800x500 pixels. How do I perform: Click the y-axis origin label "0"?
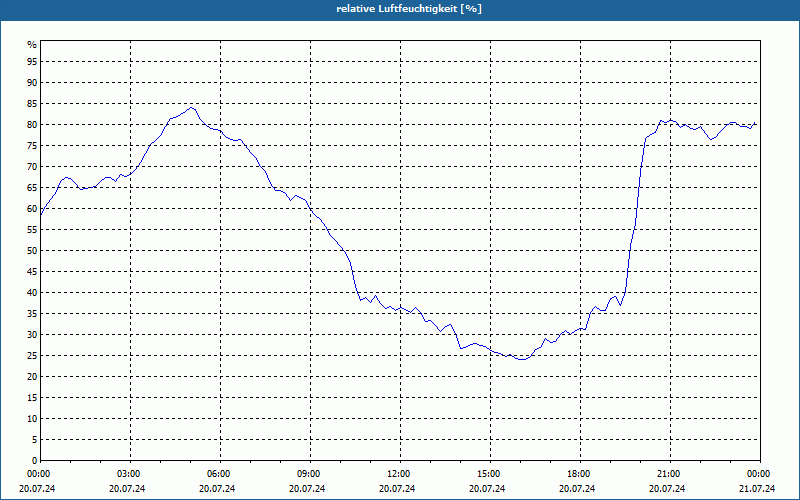(x=35, y=461)
